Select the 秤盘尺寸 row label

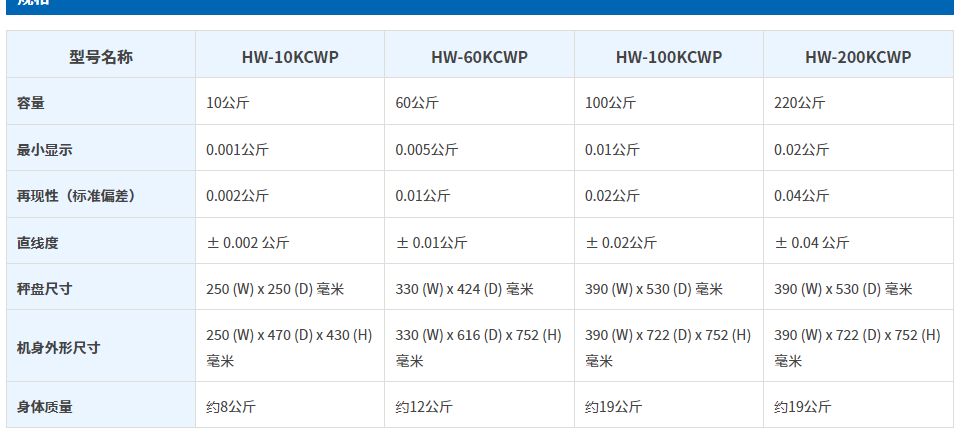[45, 289]
